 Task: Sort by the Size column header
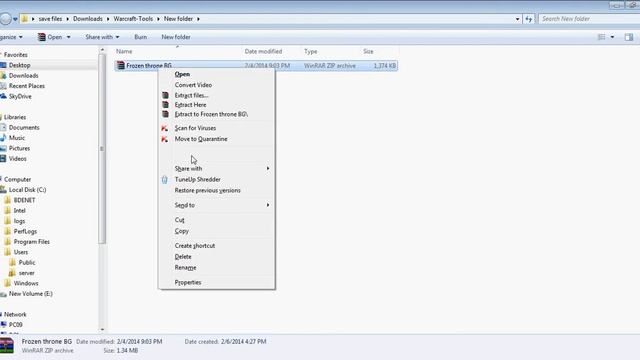(368, 51)
